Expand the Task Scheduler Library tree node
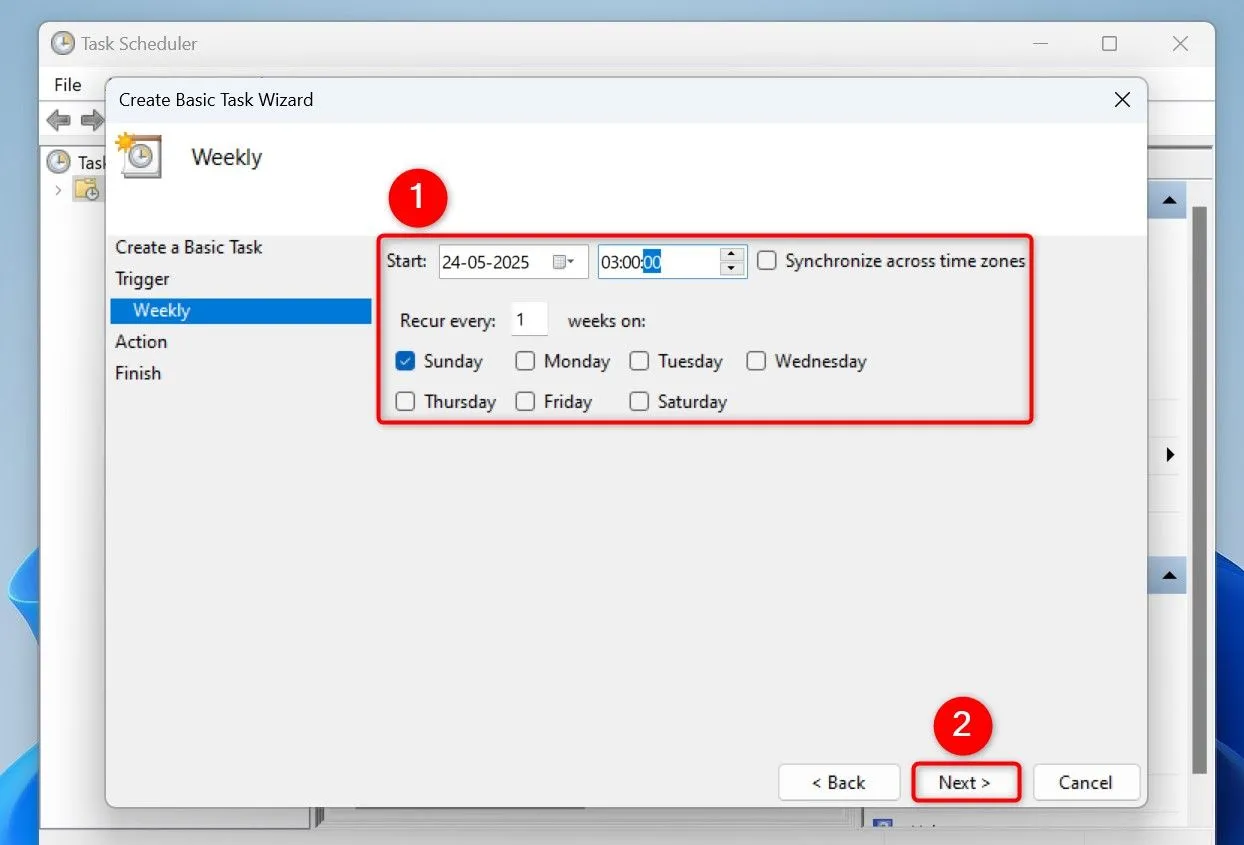This screenshot has height=845, width=1244. coord(58,190)
